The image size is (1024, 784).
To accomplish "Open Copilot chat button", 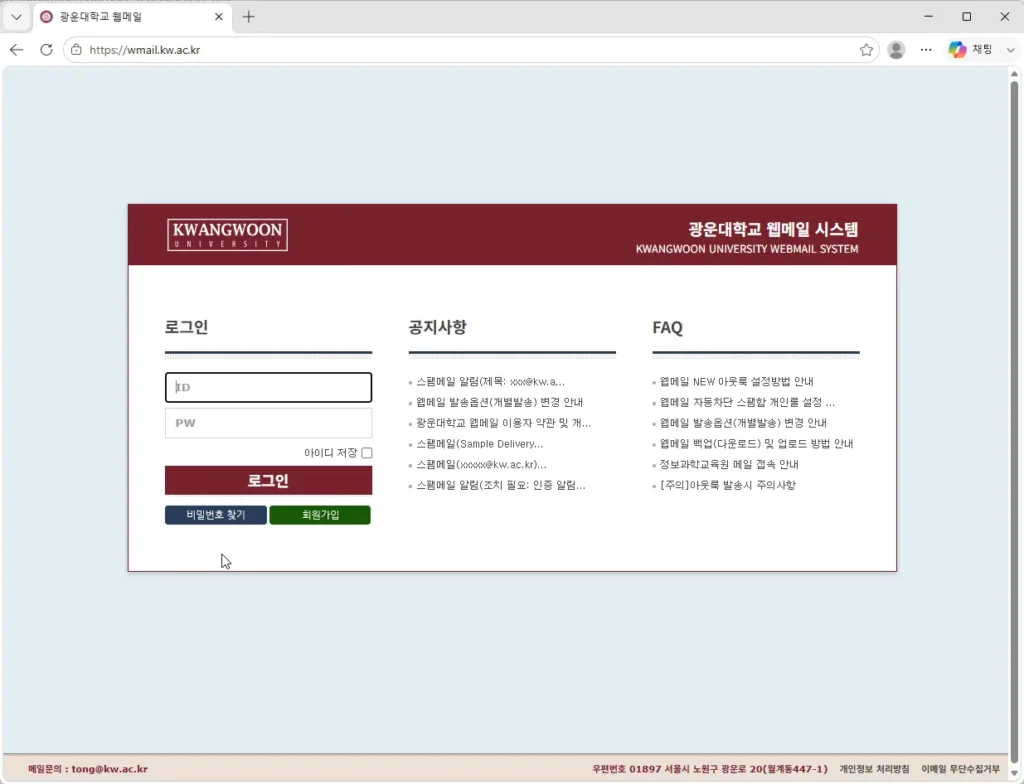I will pyautogui.click(x=971, y=50).
